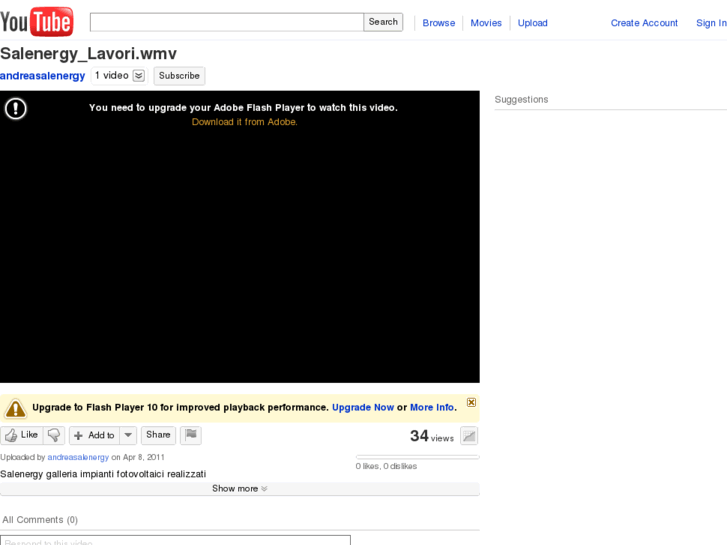Click Upgrade Now link
Image resolution: width=727 pixels, height=545 pixels.
[x=363, y=407]
